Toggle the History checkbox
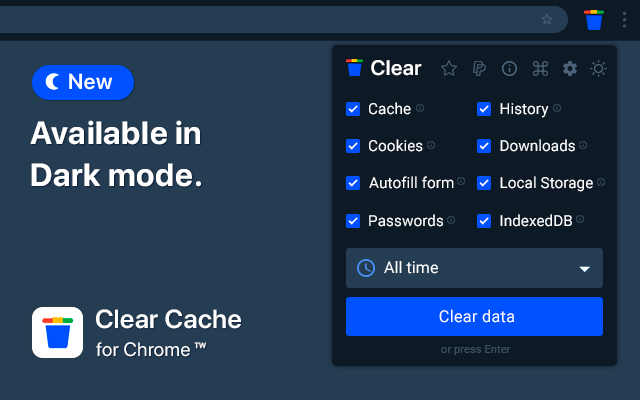This screenshot has width=640, height=400. [x=484, y=109]
